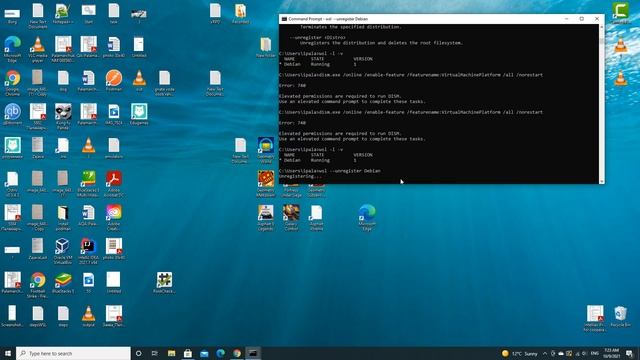Screen dimensions: 640x360
Task: Click the Type here to search box
Action: point(73,353)
